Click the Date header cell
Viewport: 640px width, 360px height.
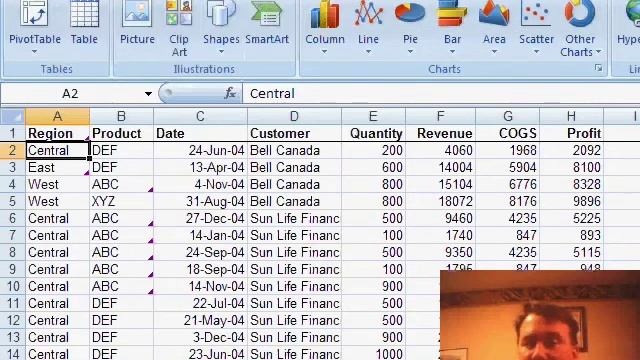coord(200,133)
